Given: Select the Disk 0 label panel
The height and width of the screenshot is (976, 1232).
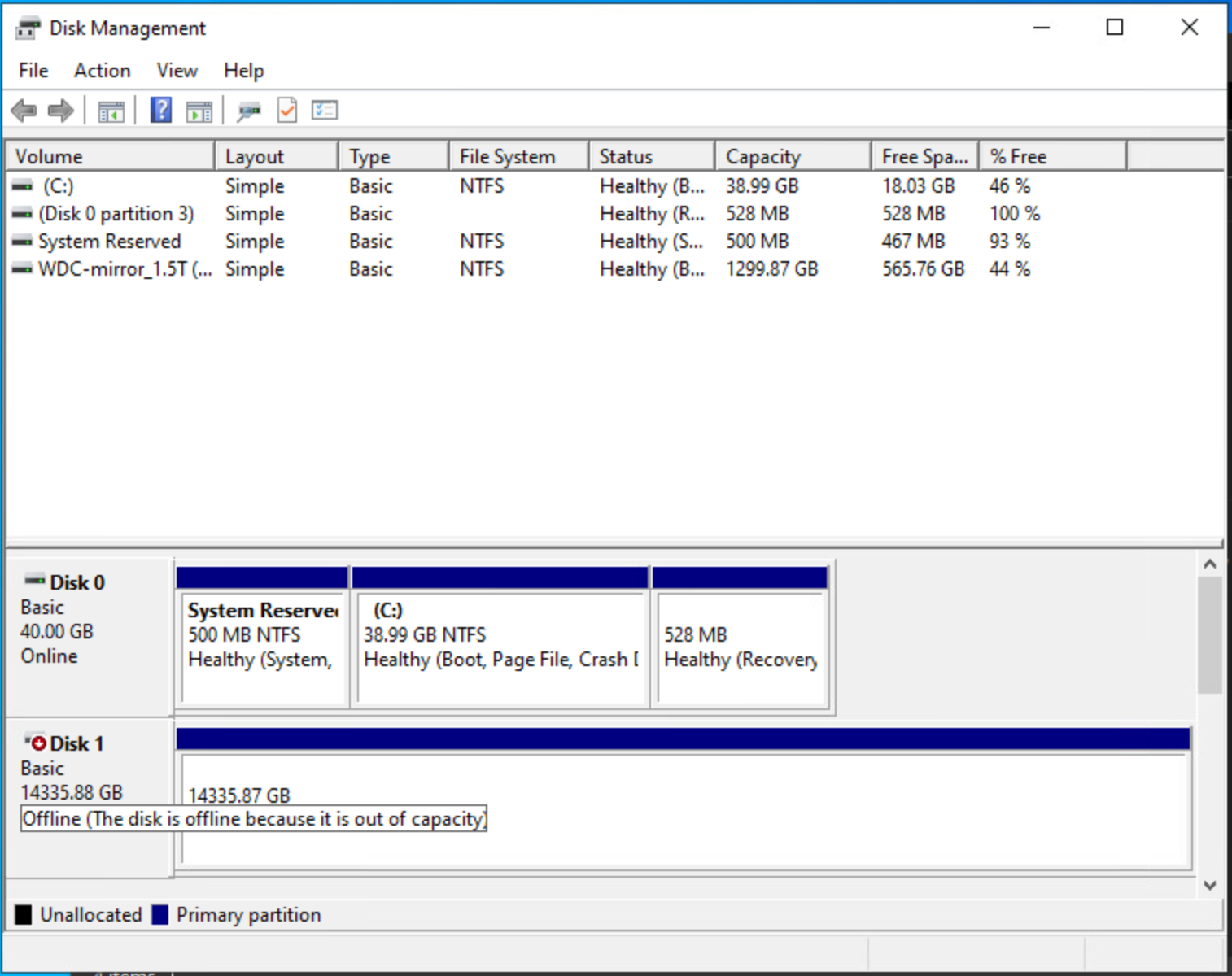Looking at the screenshot, I should (x=90, y=637).
